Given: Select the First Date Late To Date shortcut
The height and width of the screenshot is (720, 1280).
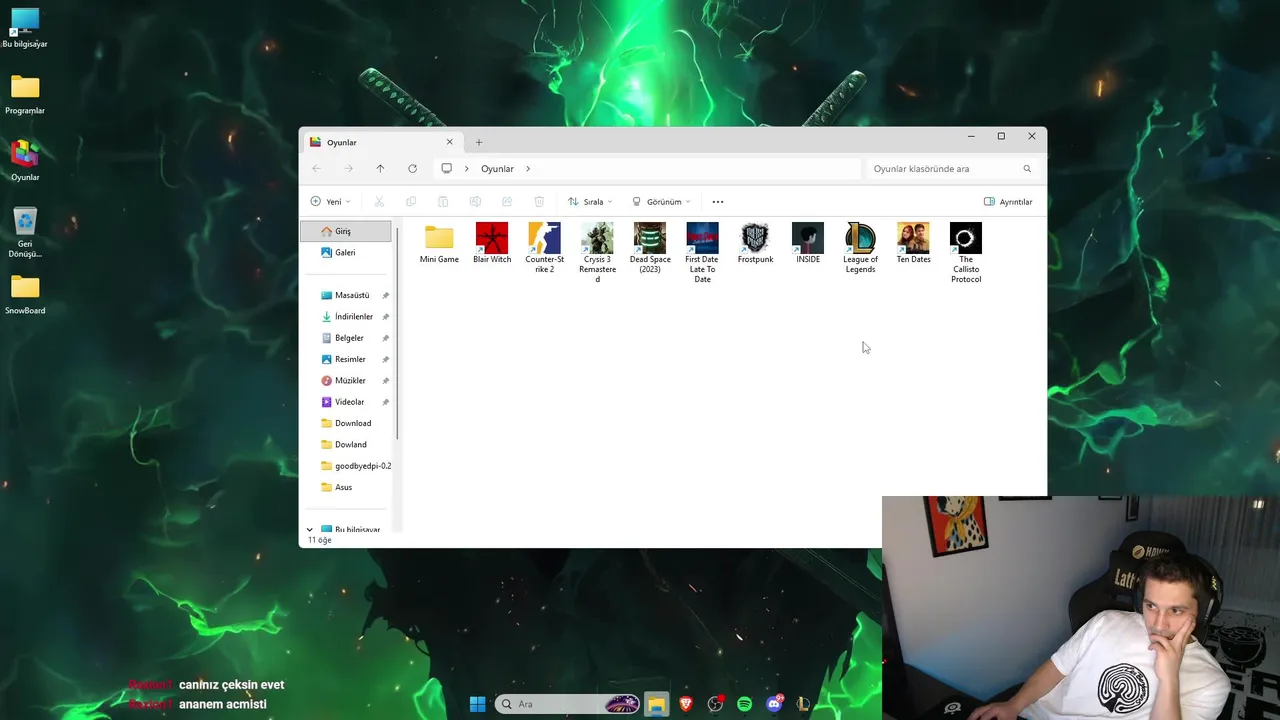Looking at the screenshot, I should click(702, 253).
